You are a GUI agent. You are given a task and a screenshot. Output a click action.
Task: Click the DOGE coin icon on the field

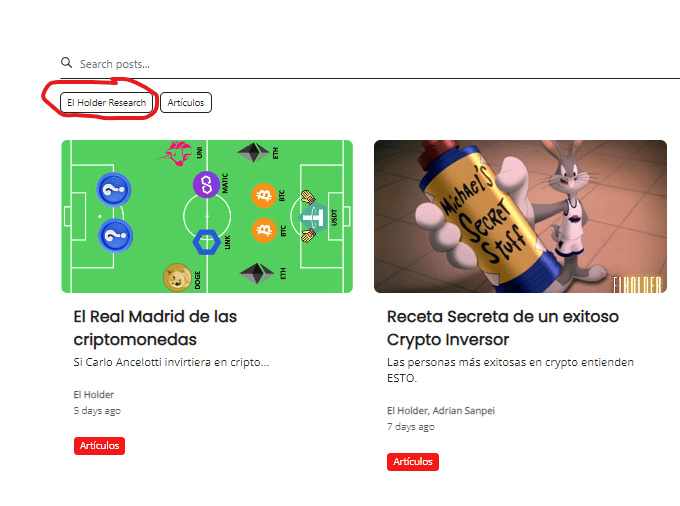point(177,277)
